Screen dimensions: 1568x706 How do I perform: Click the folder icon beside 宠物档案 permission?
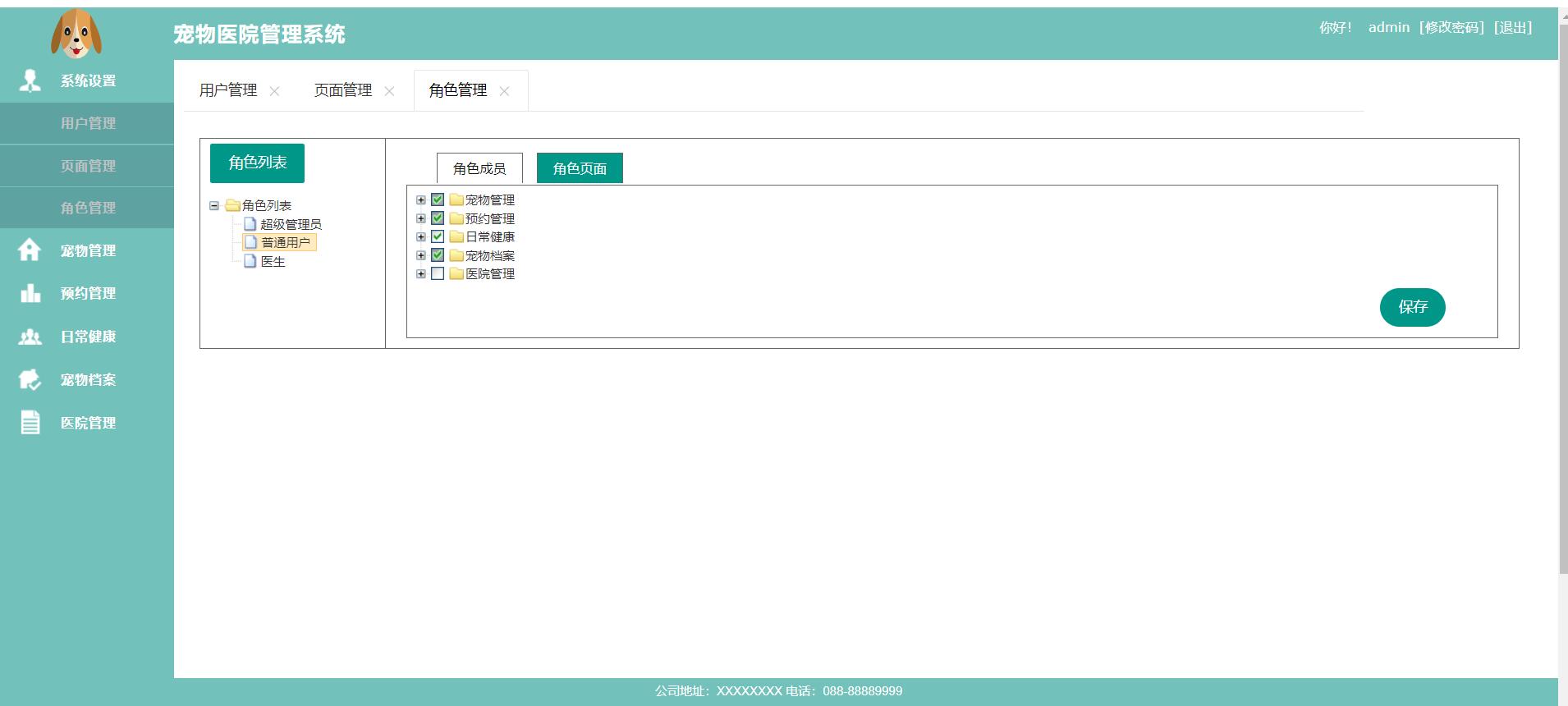tap(456, 255)
